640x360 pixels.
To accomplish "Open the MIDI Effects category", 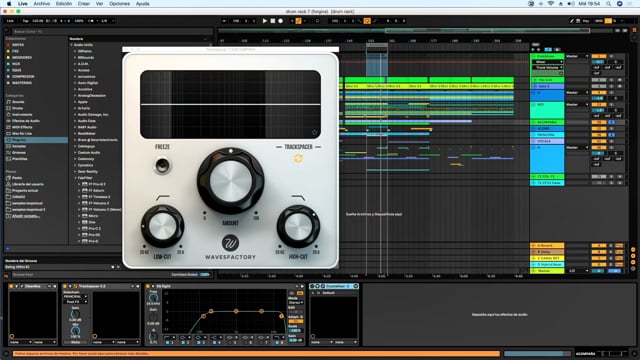I will (x=22, y=127).
